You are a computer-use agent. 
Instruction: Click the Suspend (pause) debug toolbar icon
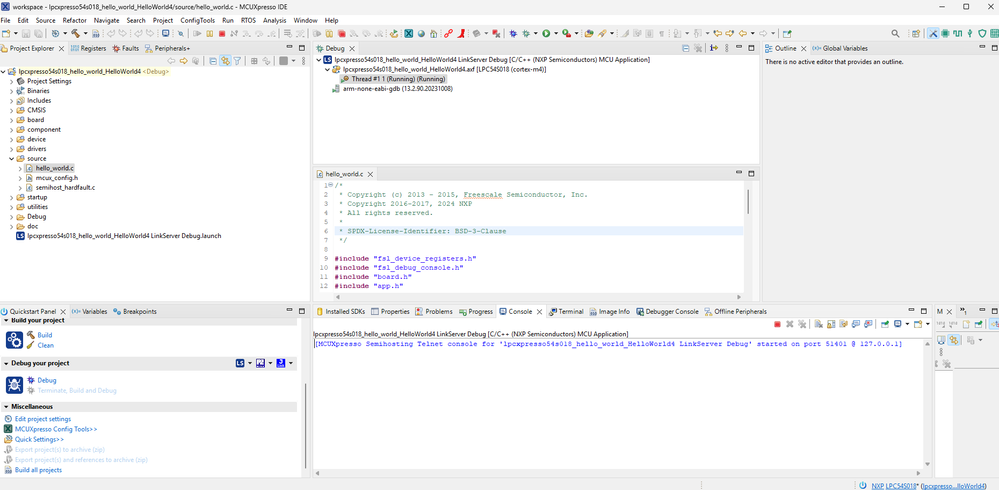point(209,34)
